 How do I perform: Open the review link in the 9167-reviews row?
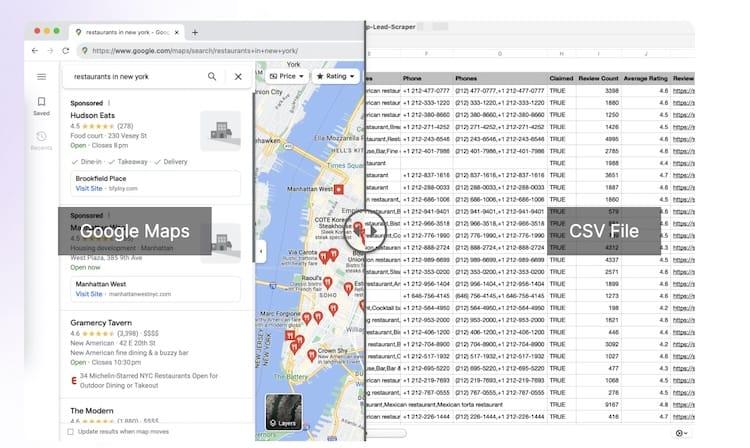tap(684, 404)
